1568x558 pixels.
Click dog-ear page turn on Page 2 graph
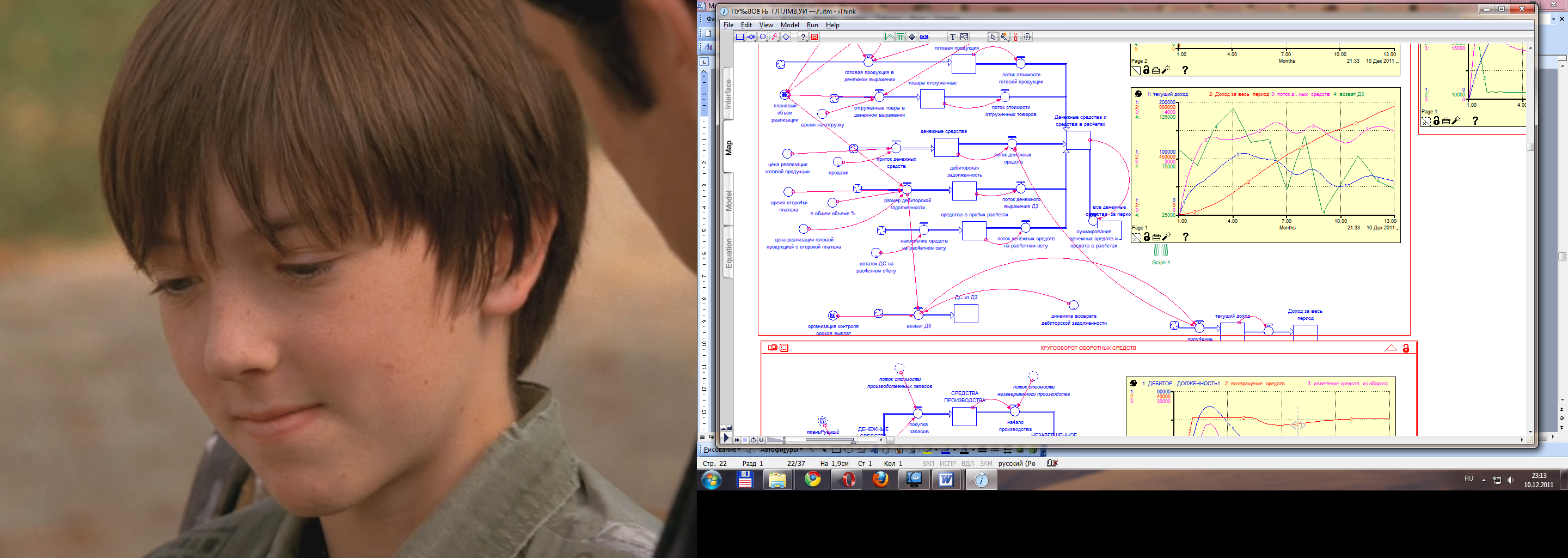[x=1136, y=70]
